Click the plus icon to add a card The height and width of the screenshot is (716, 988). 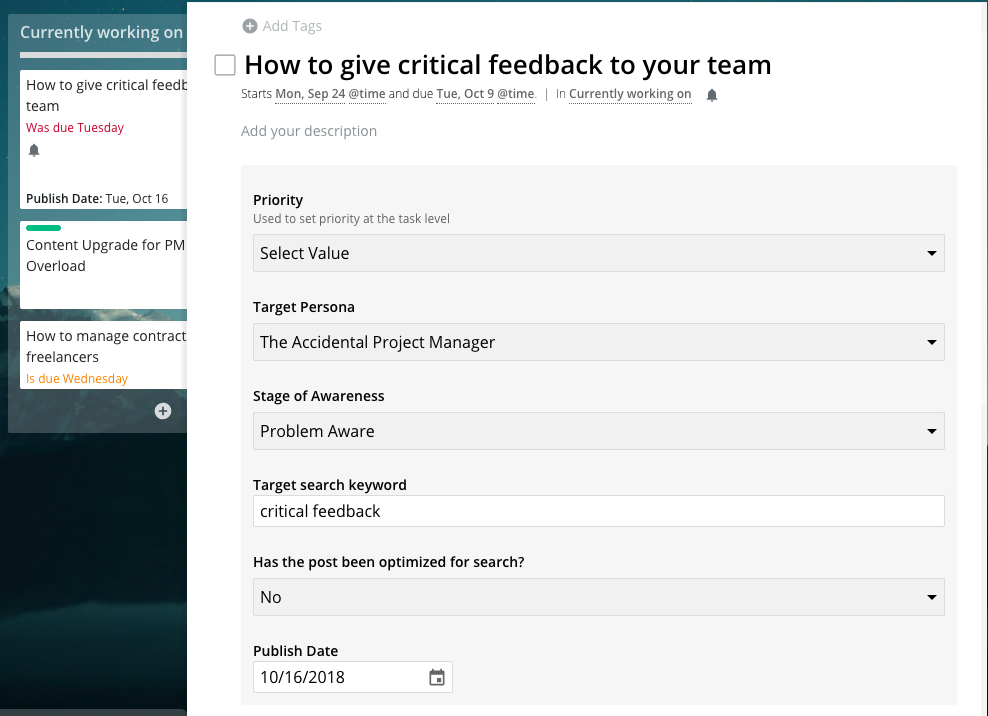coord(163,411)
